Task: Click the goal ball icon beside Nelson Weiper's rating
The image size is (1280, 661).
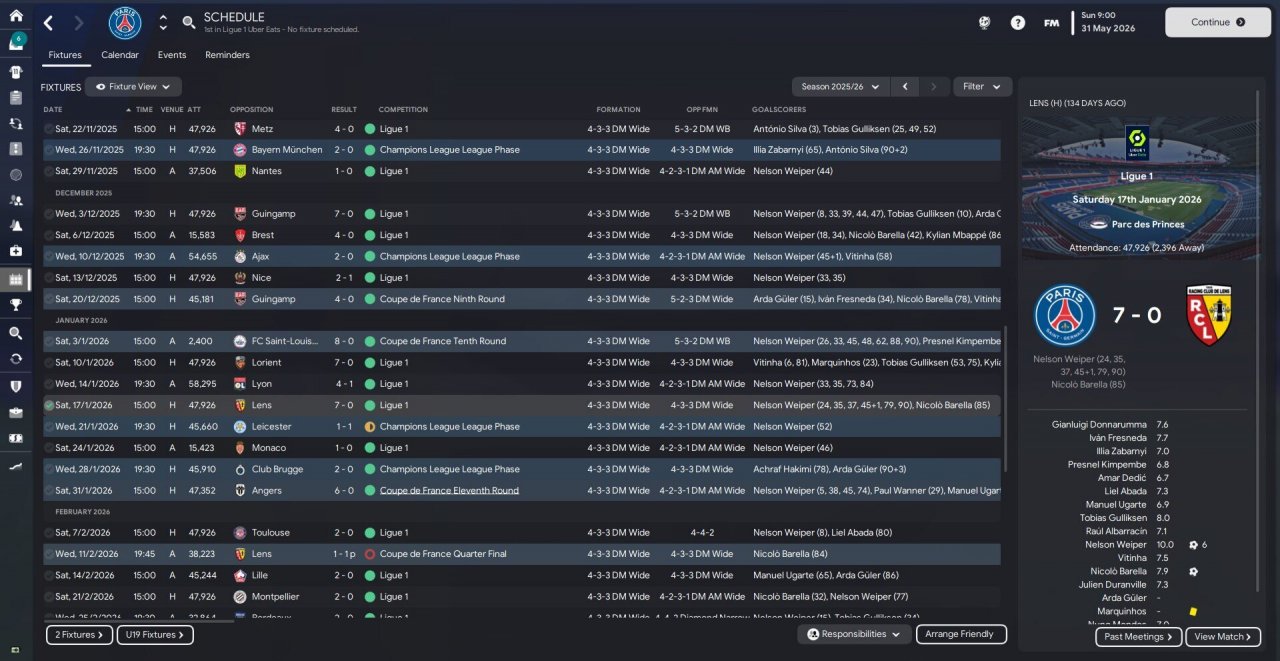Action: click(x=1193, y=545)
